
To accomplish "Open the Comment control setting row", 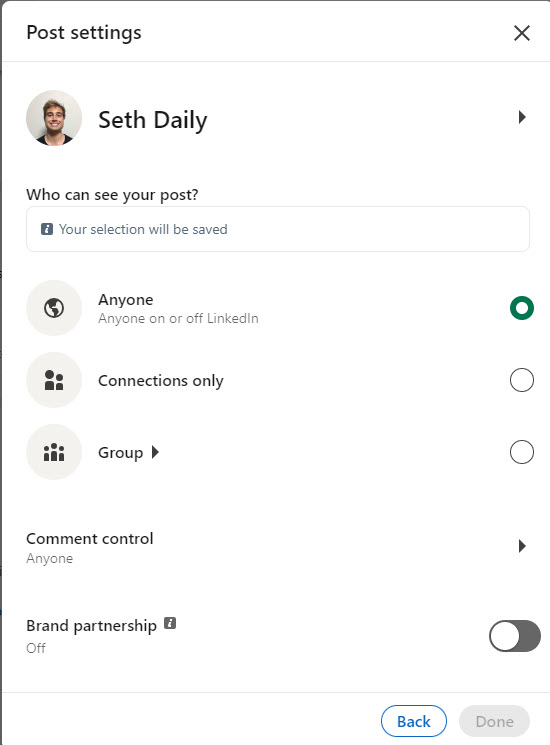I will click(x=277, y=547).
